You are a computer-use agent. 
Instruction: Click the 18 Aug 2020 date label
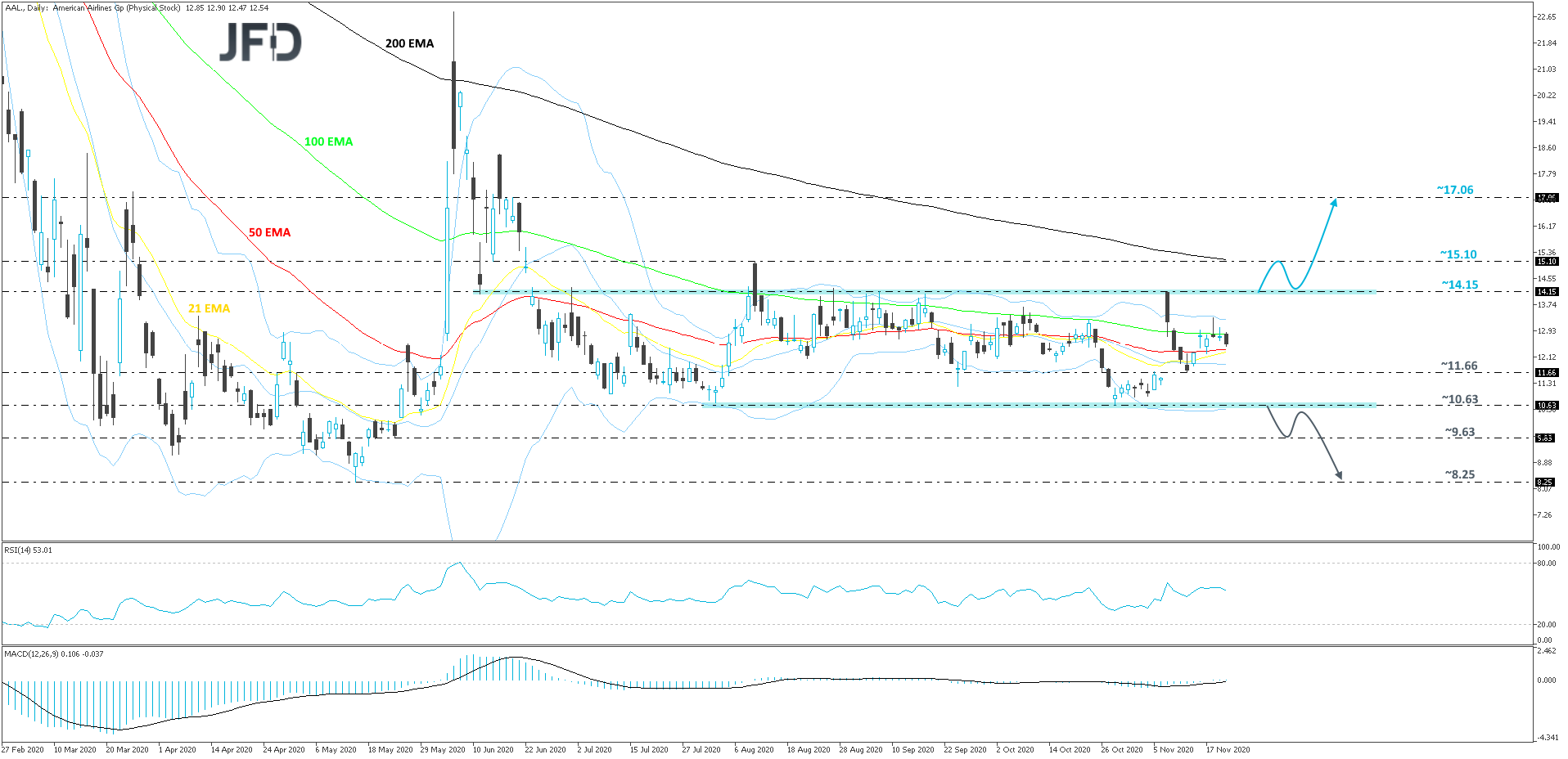tap(809, 749)
